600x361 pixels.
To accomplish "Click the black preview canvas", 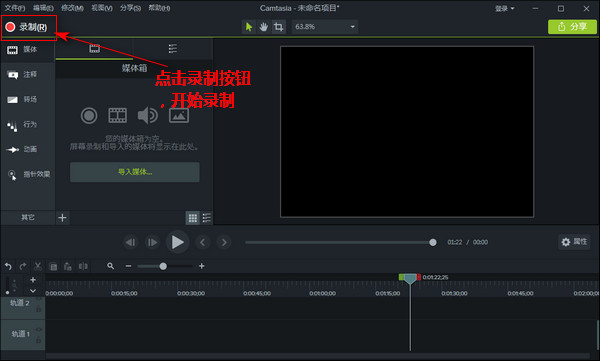I will pyautogui.click(x=407, y=132).
